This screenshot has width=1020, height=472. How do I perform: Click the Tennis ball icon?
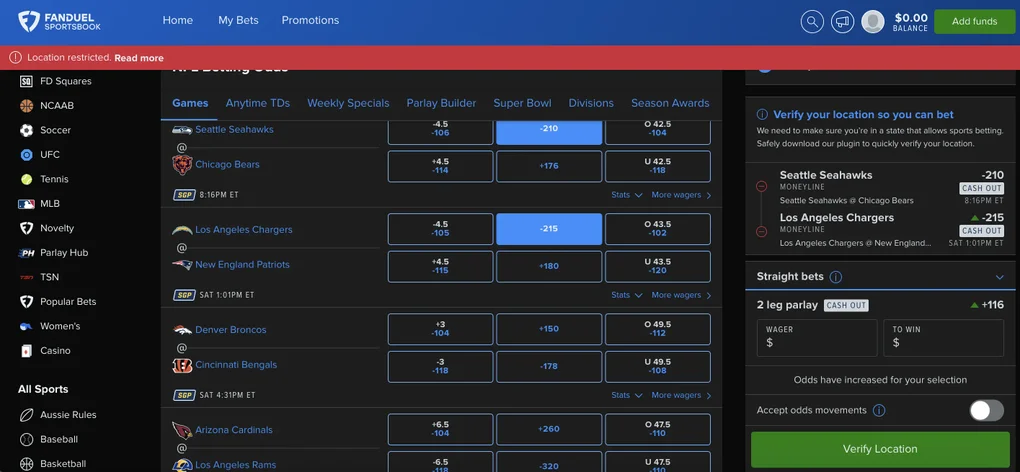tap(26, 179)
